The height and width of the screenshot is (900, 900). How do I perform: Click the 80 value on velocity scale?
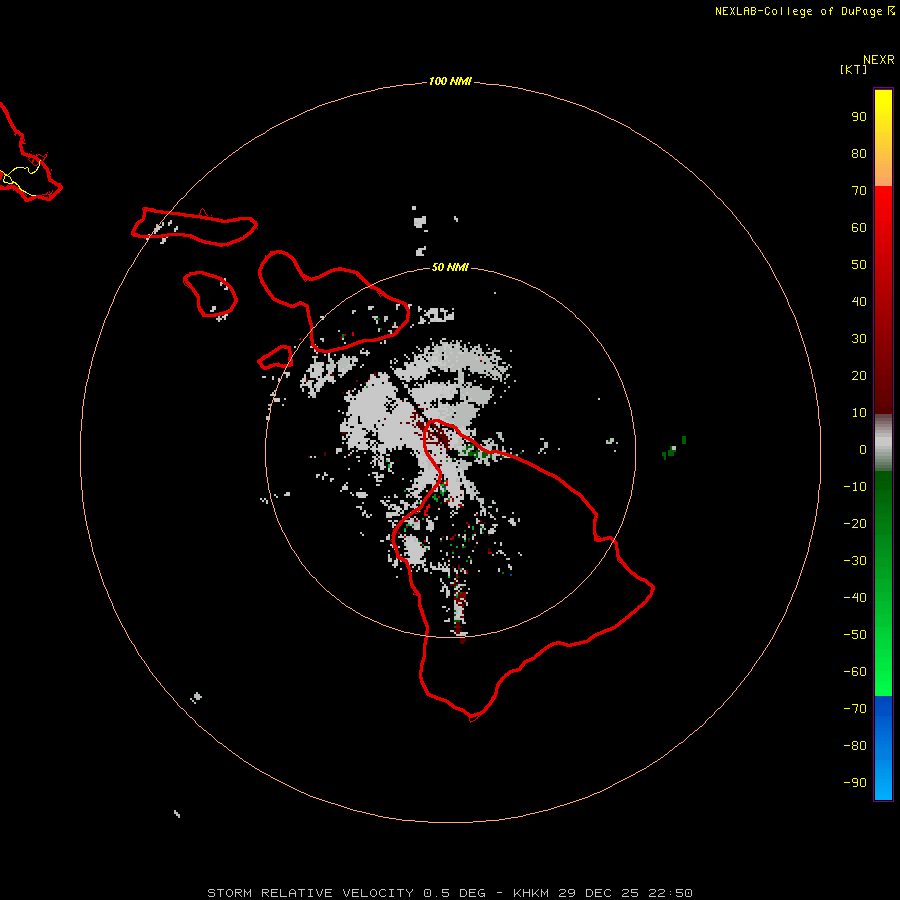(859, 154)
